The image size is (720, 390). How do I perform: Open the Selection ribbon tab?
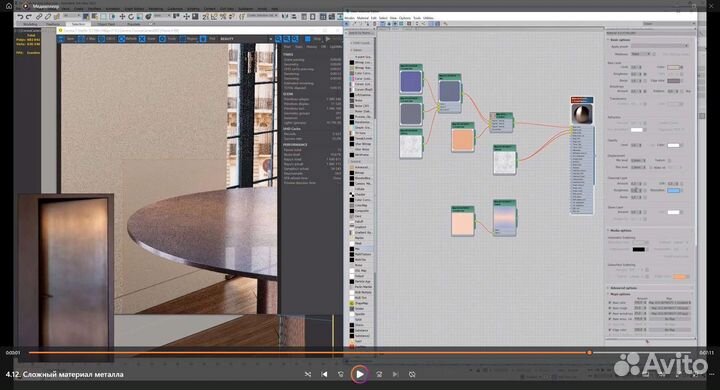pyautogui.click(x=79, y=24)
